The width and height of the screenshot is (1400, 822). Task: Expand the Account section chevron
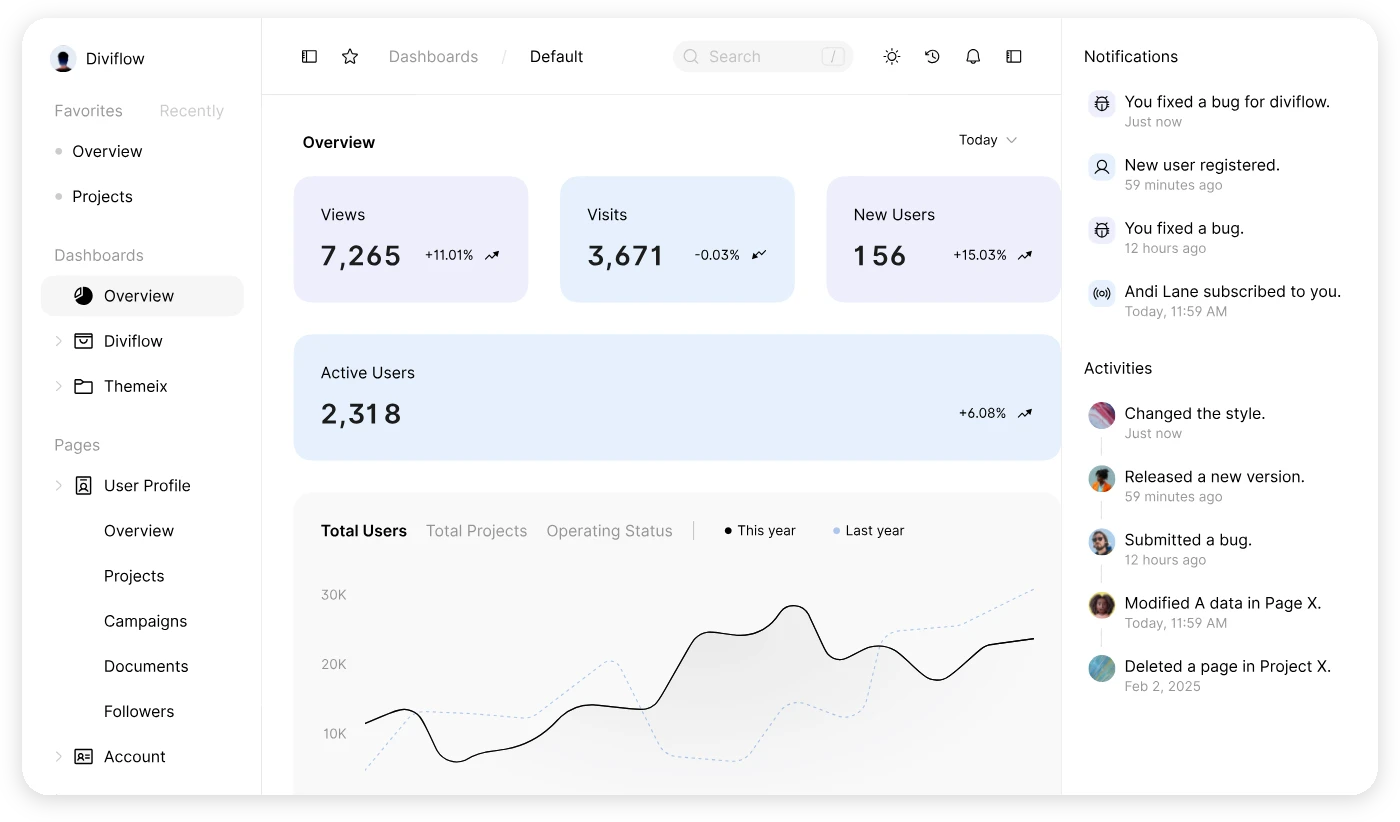point(59,757)
